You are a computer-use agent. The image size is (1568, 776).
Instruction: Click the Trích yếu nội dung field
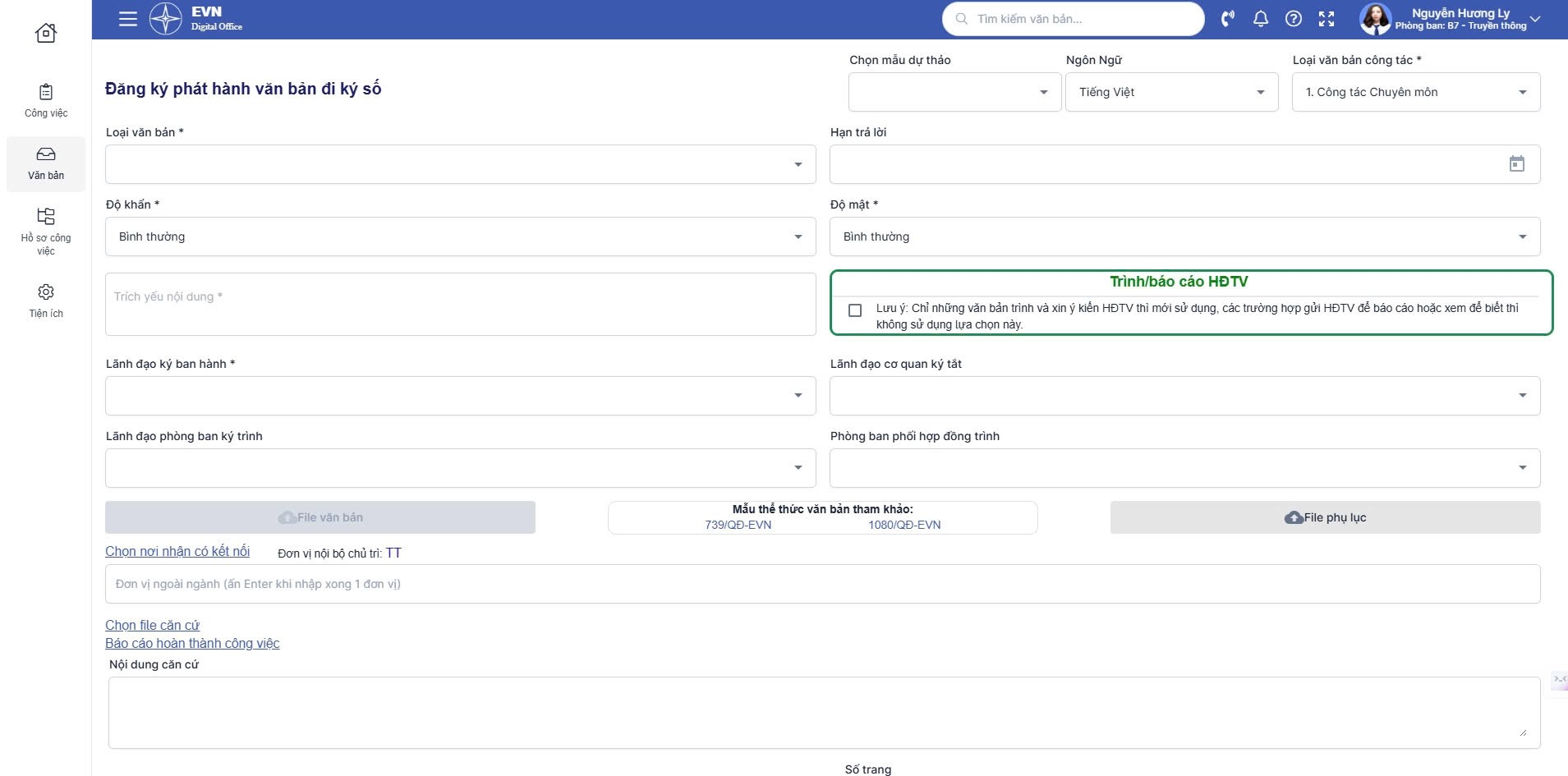click(x=460, y=304)
